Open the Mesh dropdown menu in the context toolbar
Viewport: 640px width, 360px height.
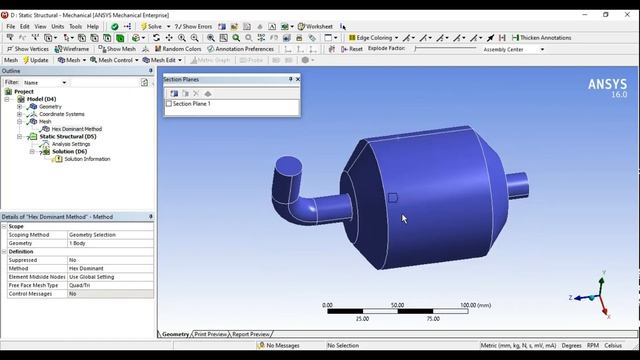72,60
